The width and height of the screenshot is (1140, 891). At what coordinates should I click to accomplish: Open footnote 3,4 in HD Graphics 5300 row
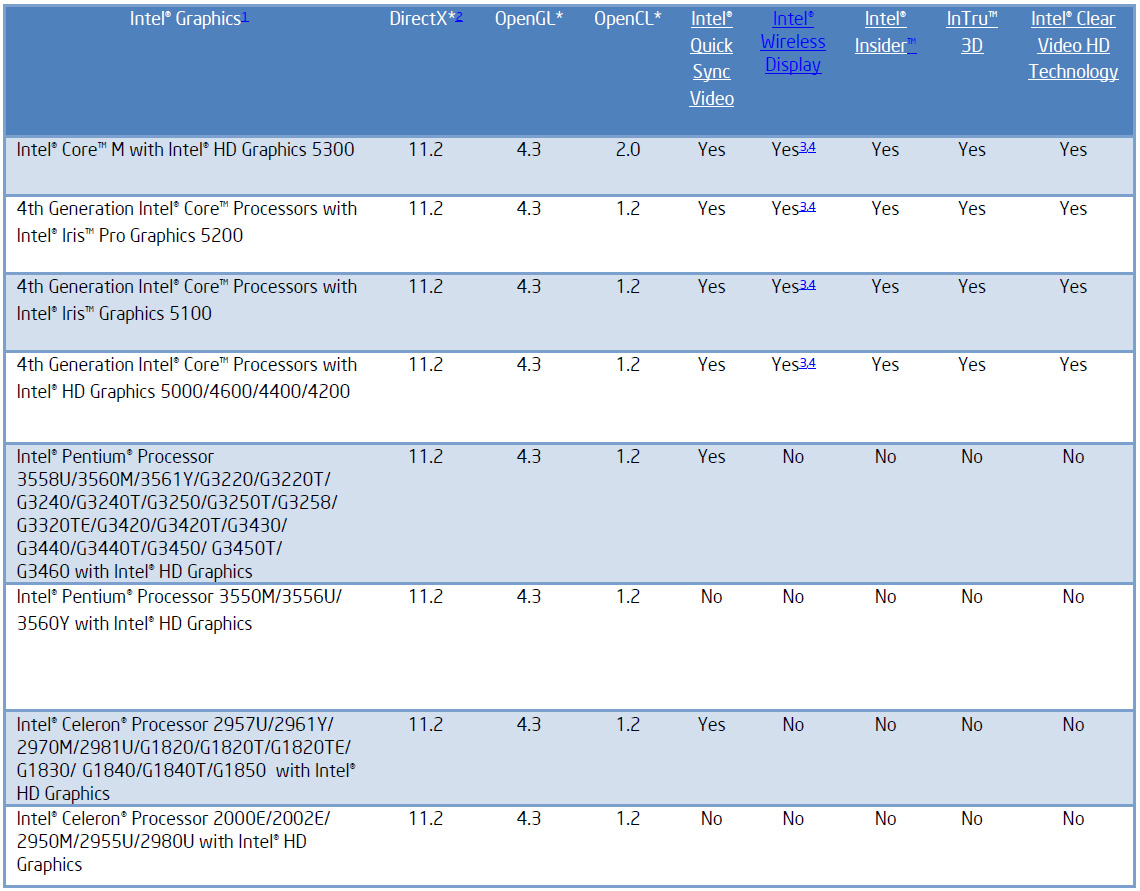(x=808, y=148)
